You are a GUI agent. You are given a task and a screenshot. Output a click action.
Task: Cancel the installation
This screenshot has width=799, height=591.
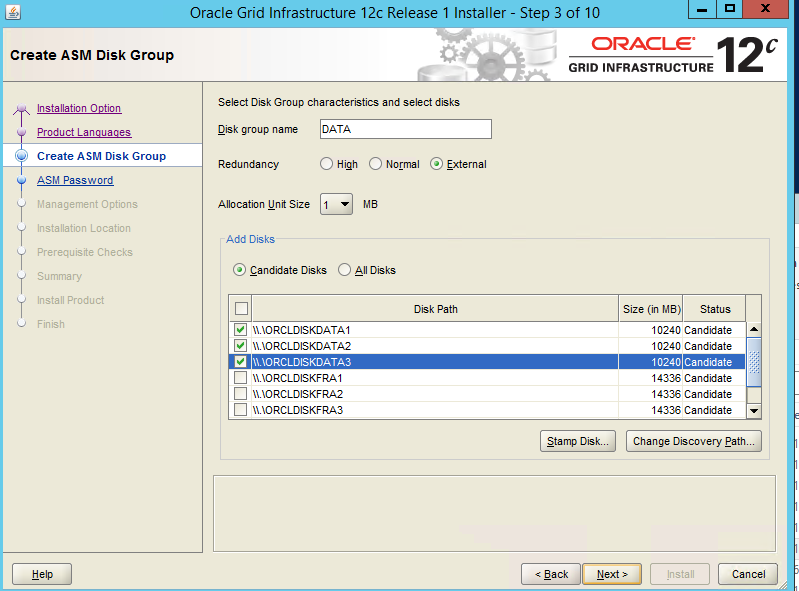tap(748, 574)
